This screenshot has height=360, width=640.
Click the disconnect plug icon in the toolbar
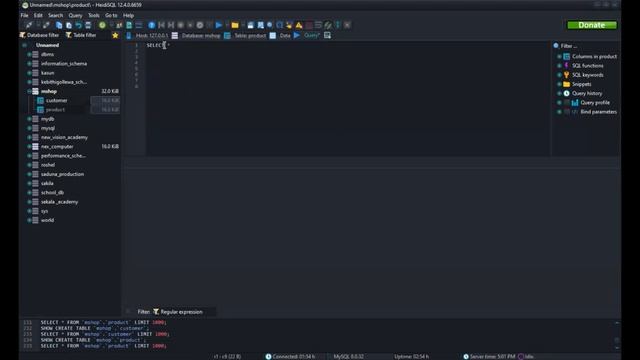tap(46, 25)
